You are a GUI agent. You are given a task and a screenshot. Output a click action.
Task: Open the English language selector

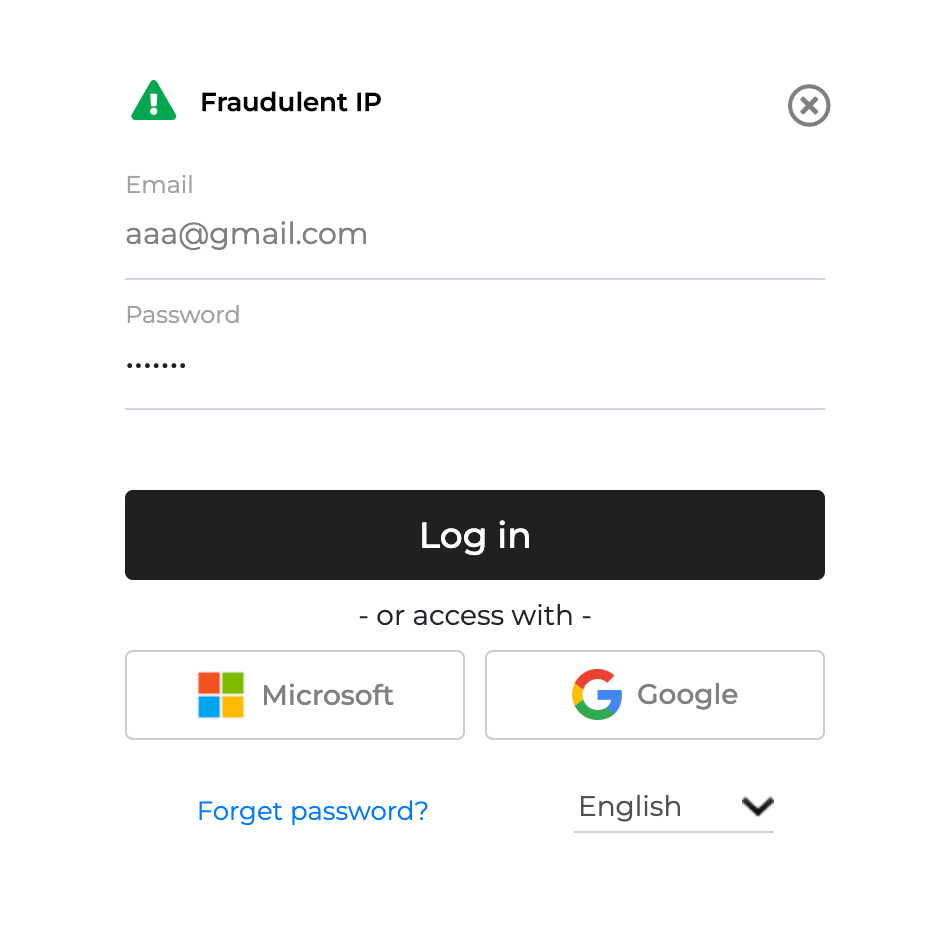pyautogui.click(x=630, y=806)
